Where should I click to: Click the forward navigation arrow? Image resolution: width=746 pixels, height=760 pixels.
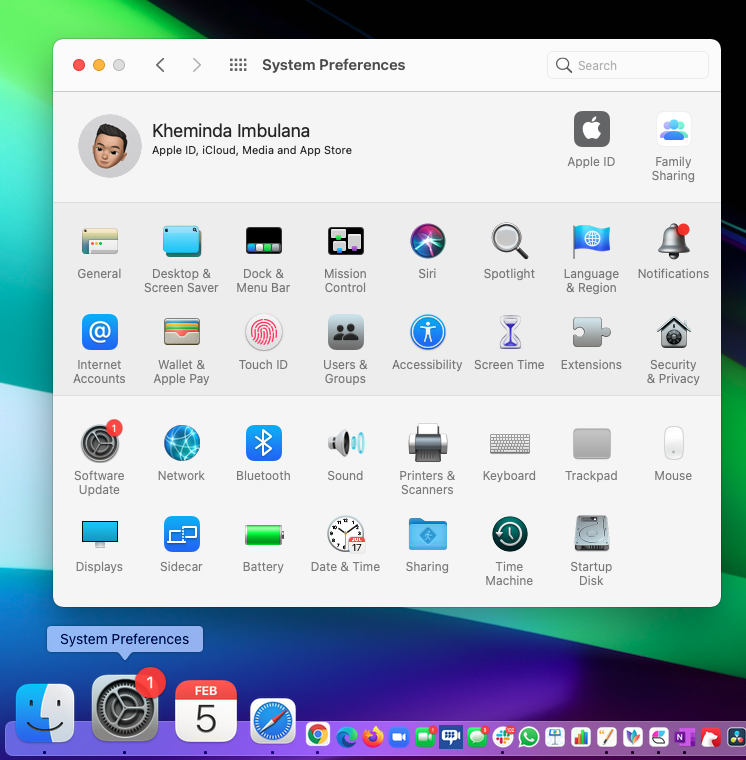(196, 65)
